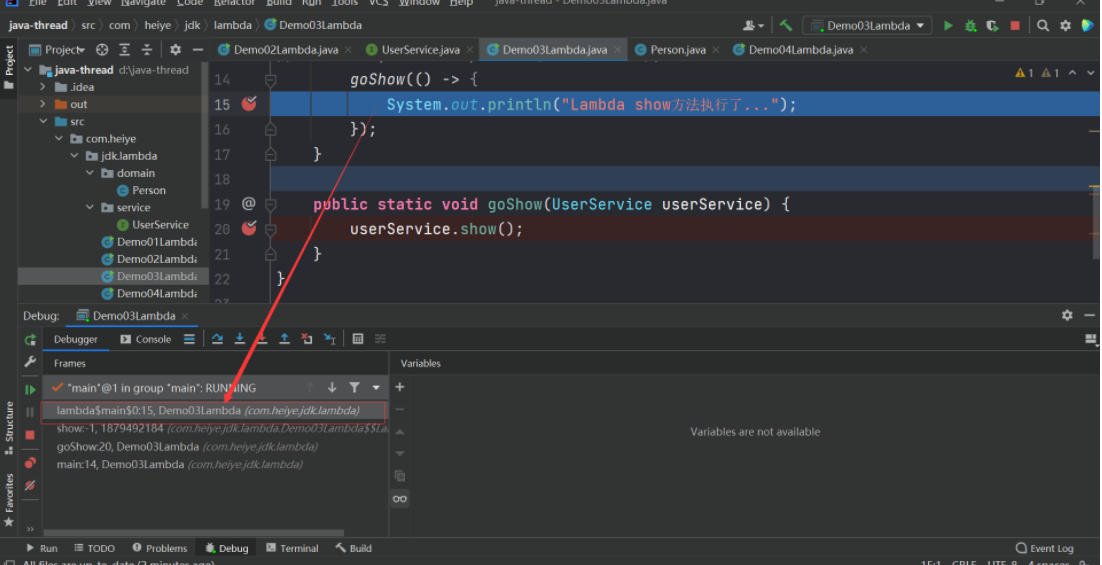
Task: Run with coverage icon in top toolbar
Action: [x=992, y=26]
